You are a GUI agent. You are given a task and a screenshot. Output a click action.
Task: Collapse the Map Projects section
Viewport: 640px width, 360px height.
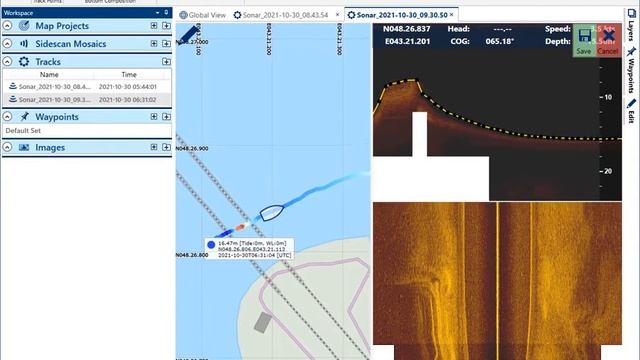point(7,26)
